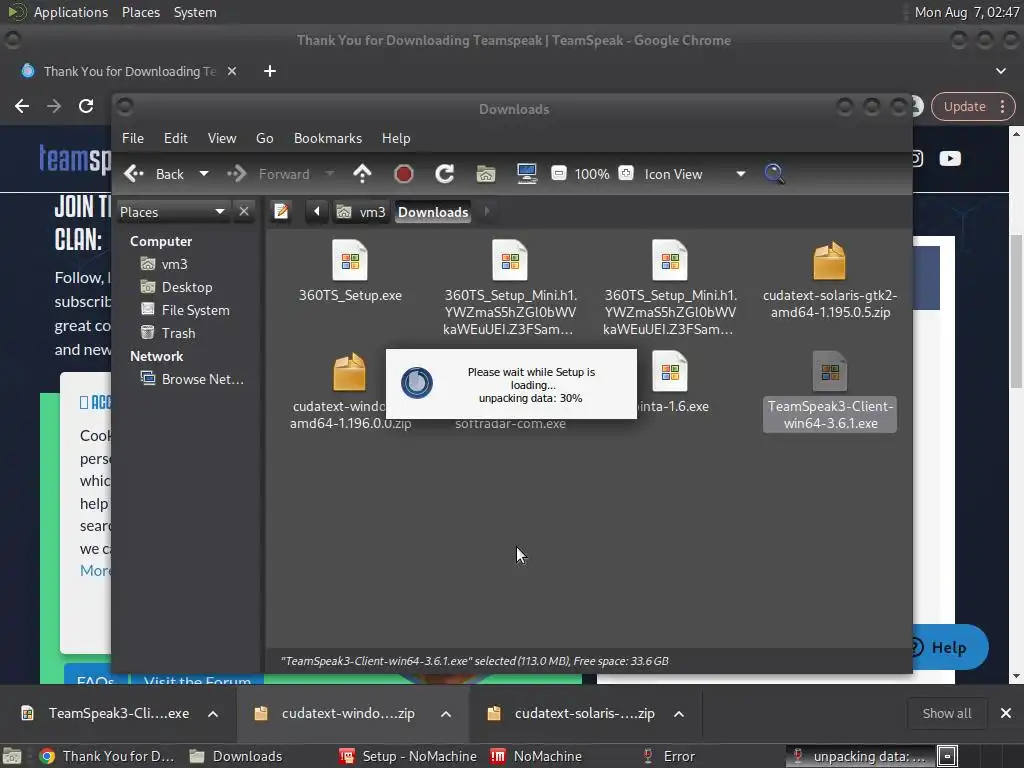This screenshot has height=768, width=1024.
Task: Click the Setup loading spinner icon
Action: pos(417,383)
